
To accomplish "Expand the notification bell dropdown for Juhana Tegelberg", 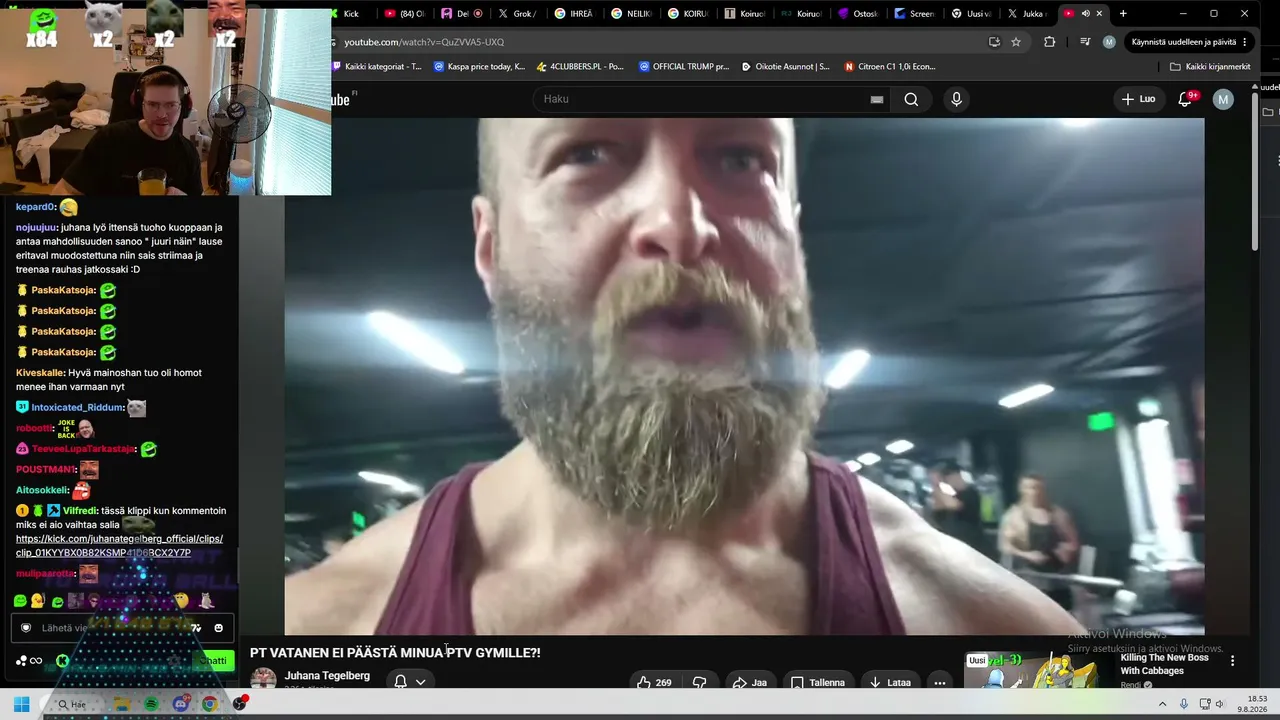I will tap(420, 682).
